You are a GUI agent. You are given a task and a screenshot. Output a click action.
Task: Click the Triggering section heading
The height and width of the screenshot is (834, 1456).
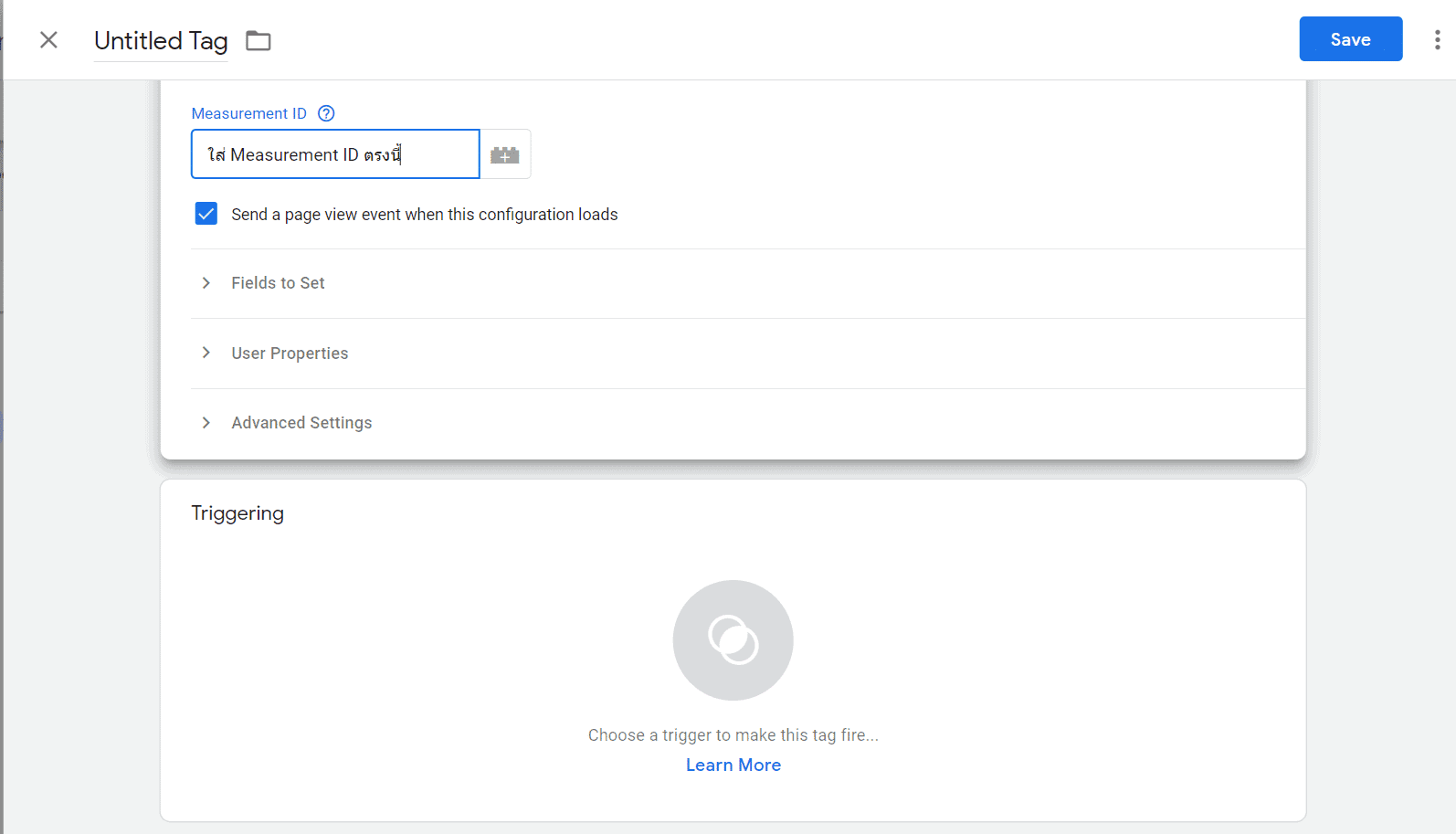point(237,513)
